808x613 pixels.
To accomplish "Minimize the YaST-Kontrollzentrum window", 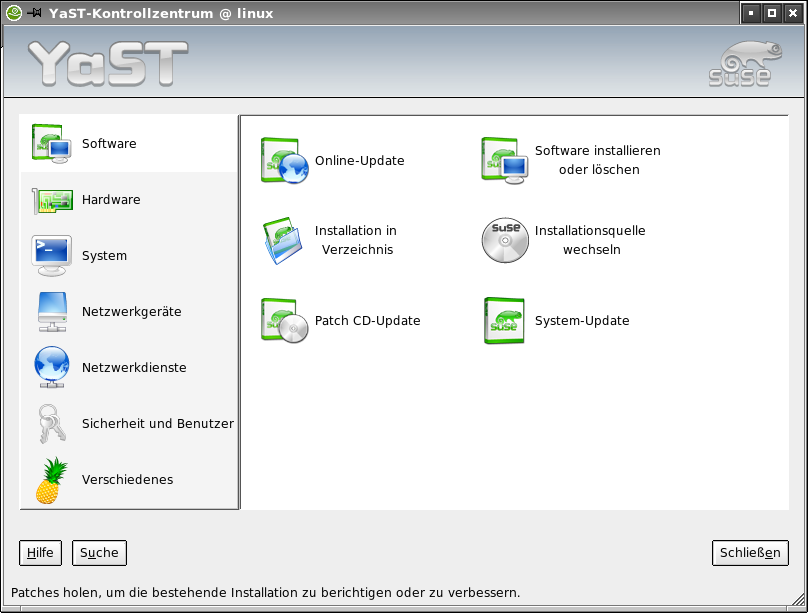I will [x=751, y=13].
